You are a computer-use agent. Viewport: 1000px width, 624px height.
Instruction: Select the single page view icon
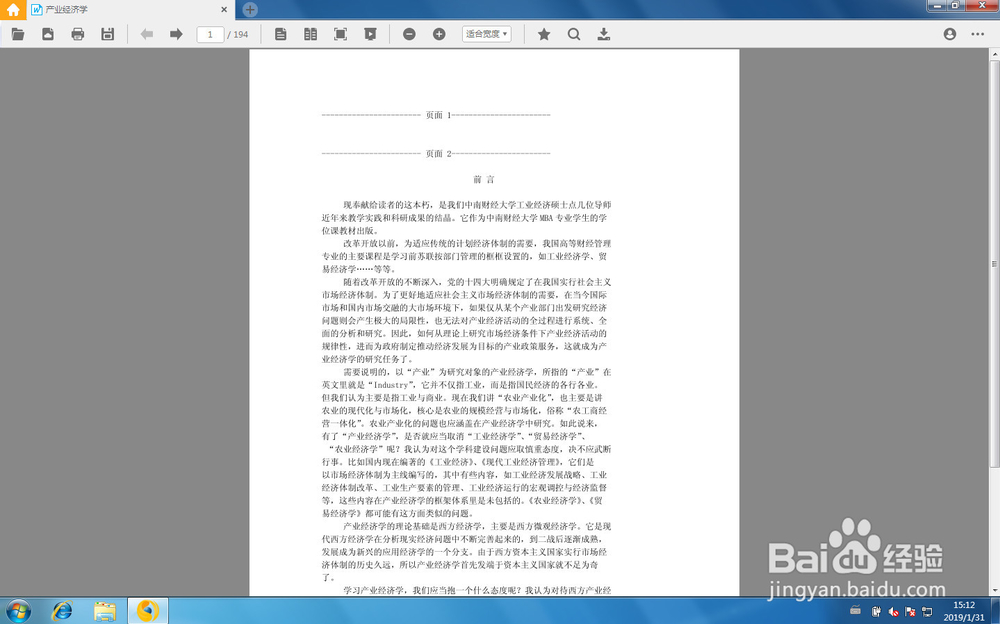pos(281,33)
